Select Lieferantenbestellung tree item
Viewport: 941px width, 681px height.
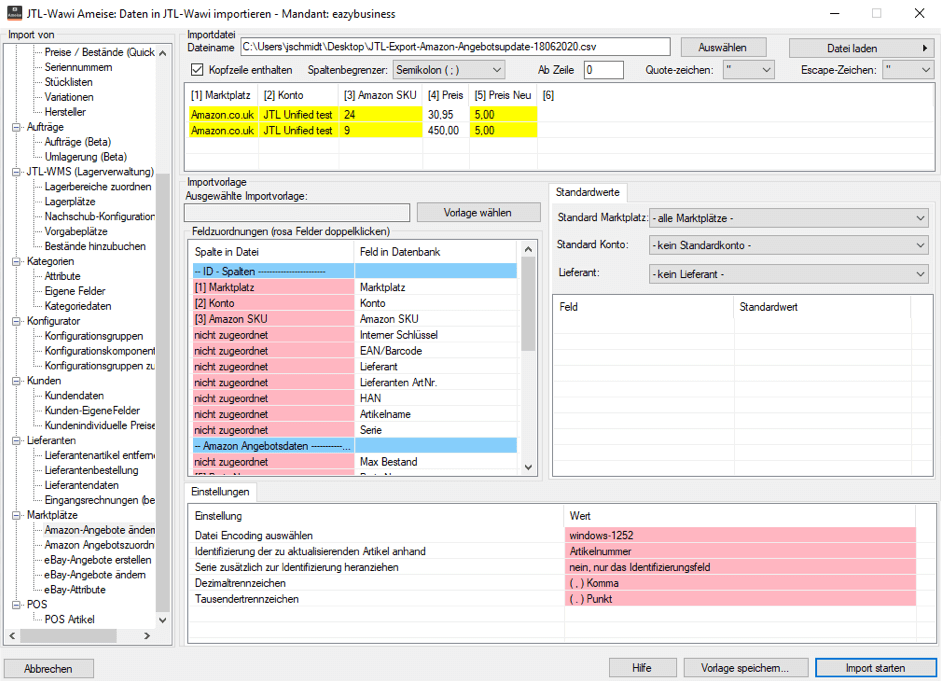(x=91, y=470)
